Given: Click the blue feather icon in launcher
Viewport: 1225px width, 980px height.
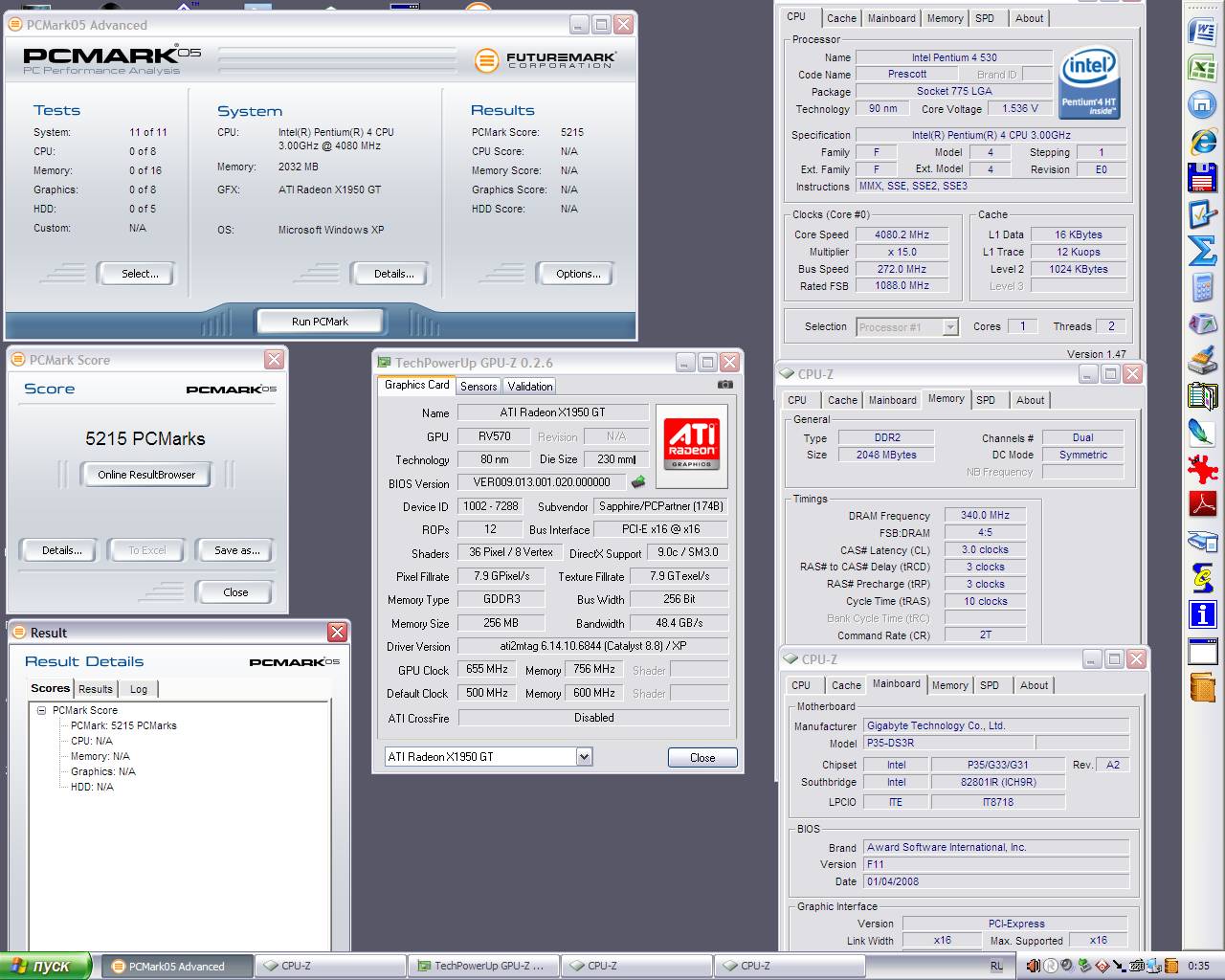Looking at the screenshot, I should 1202,433.
